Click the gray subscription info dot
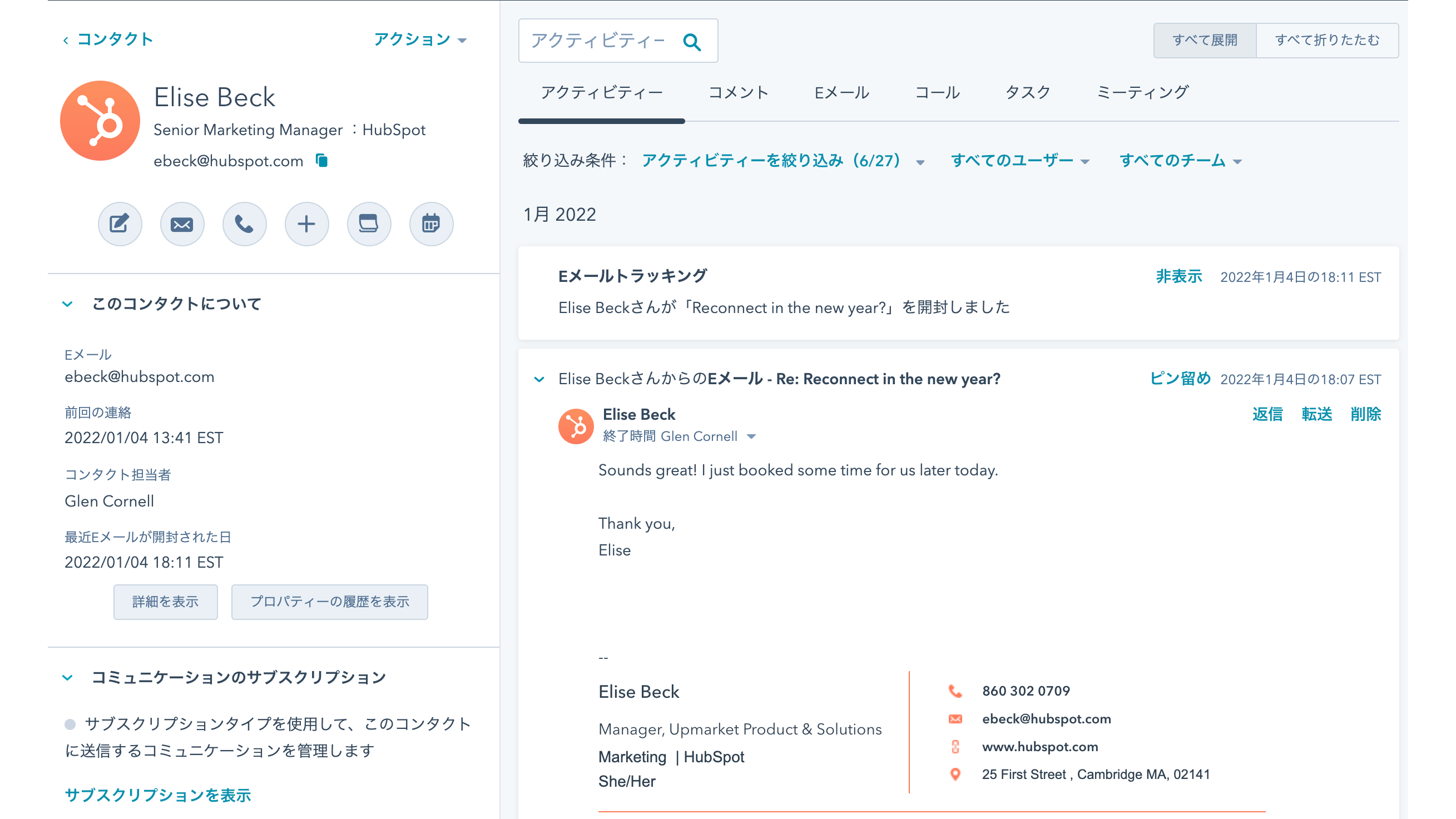1456x819 pixels. click(x=70, y=724)
